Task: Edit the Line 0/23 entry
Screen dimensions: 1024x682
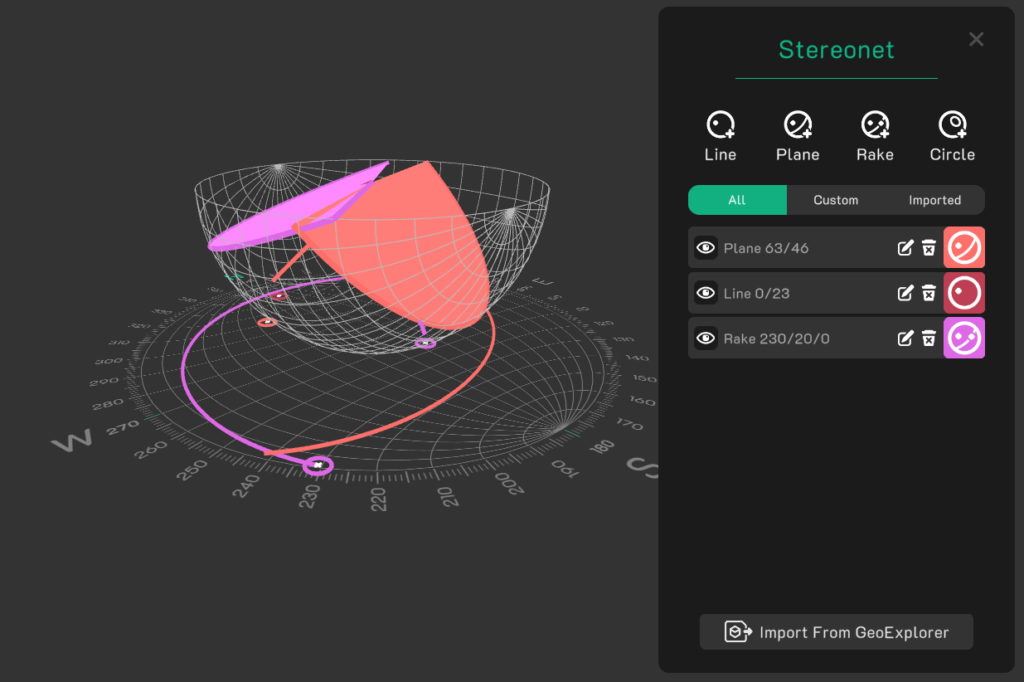Action: coord(905,293)
